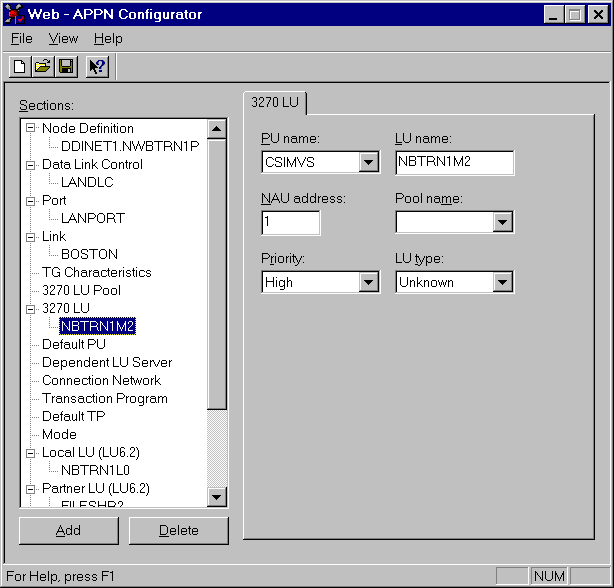
Task: Click the context Help arrow icon
Action: (96, 67)
